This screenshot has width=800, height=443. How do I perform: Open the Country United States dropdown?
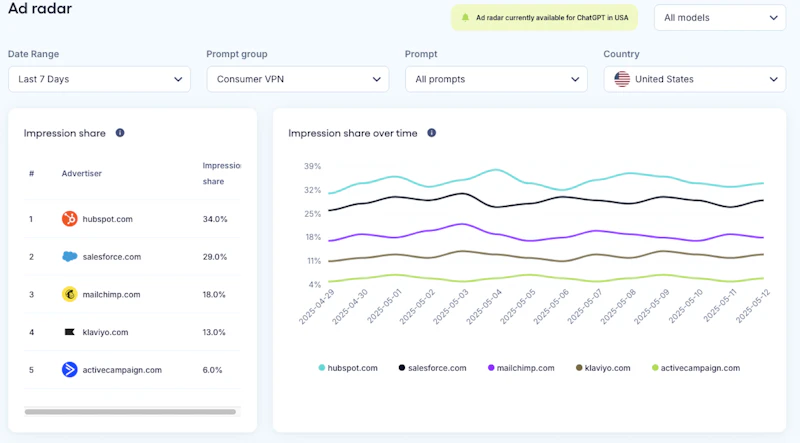pos(695,79)
